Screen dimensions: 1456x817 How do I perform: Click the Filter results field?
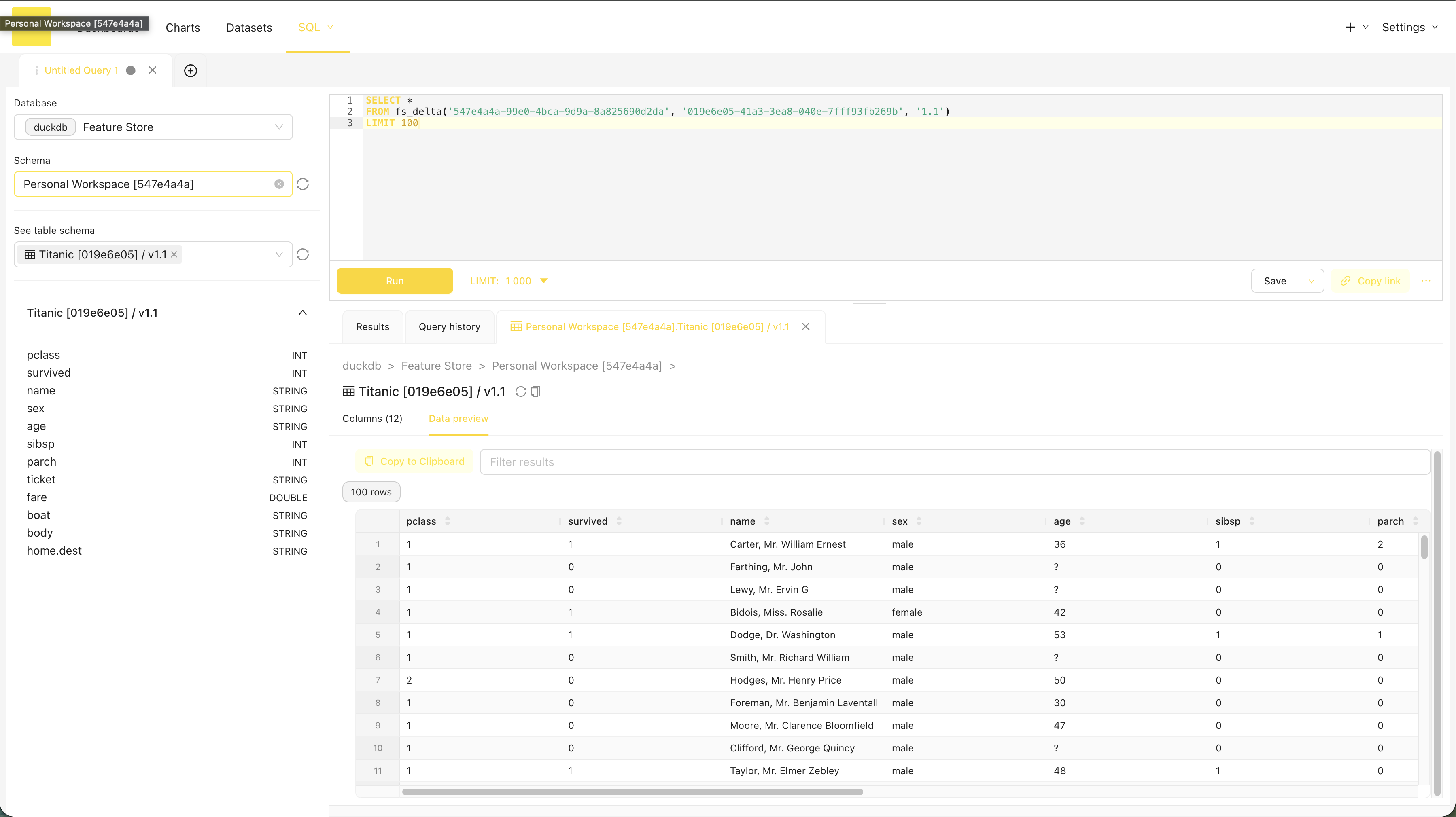pos(955,462)
